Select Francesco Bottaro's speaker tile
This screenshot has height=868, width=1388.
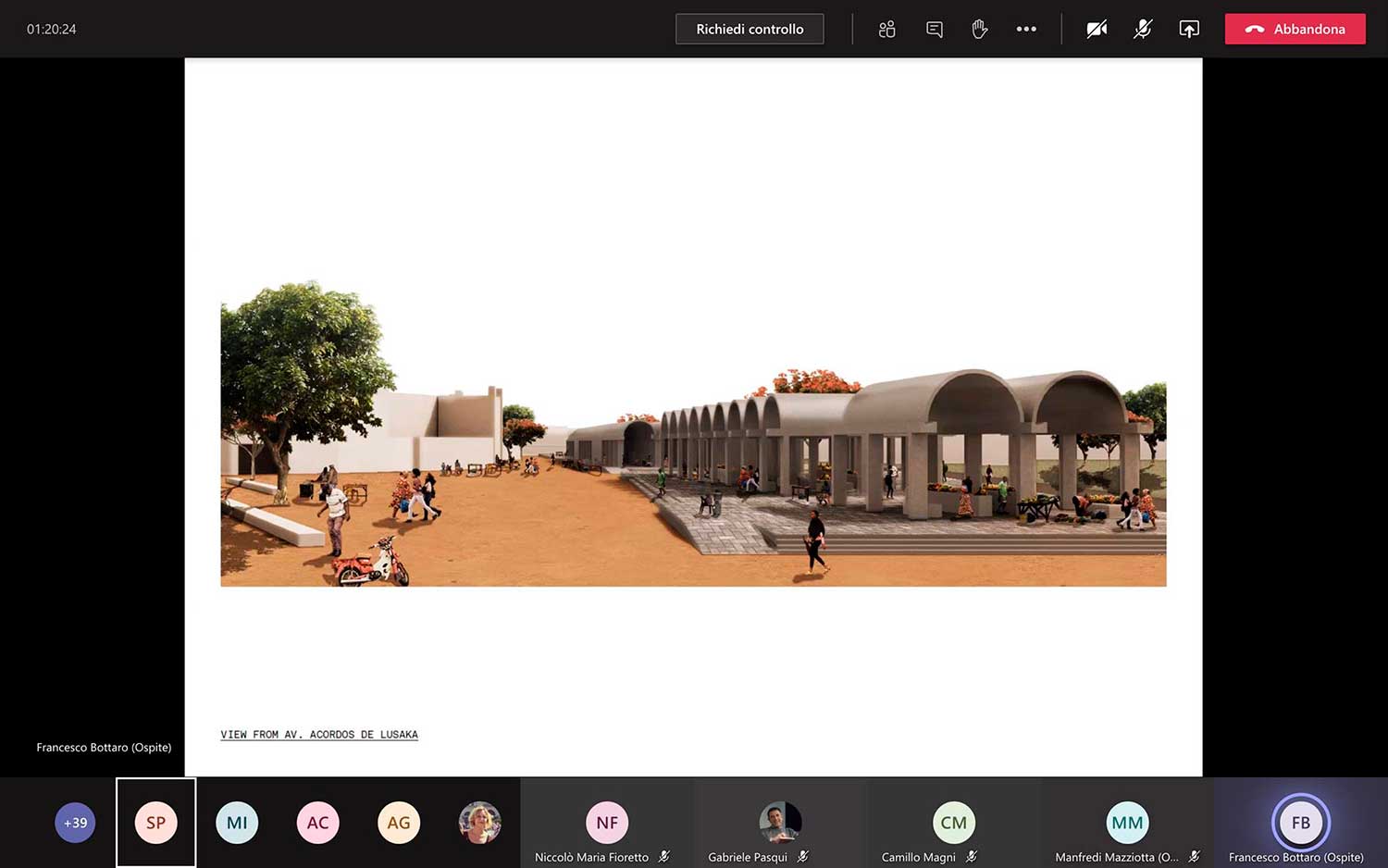pos(1300,823)
